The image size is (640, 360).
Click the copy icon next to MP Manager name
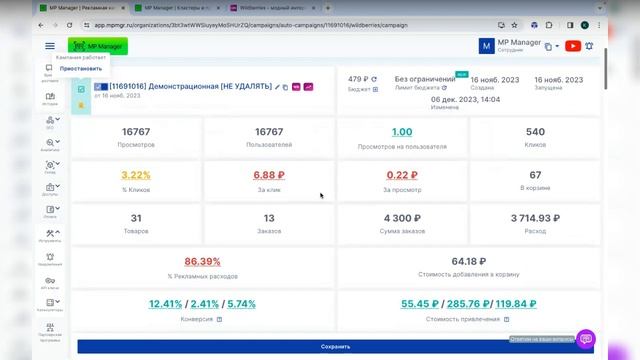point(548,47)
